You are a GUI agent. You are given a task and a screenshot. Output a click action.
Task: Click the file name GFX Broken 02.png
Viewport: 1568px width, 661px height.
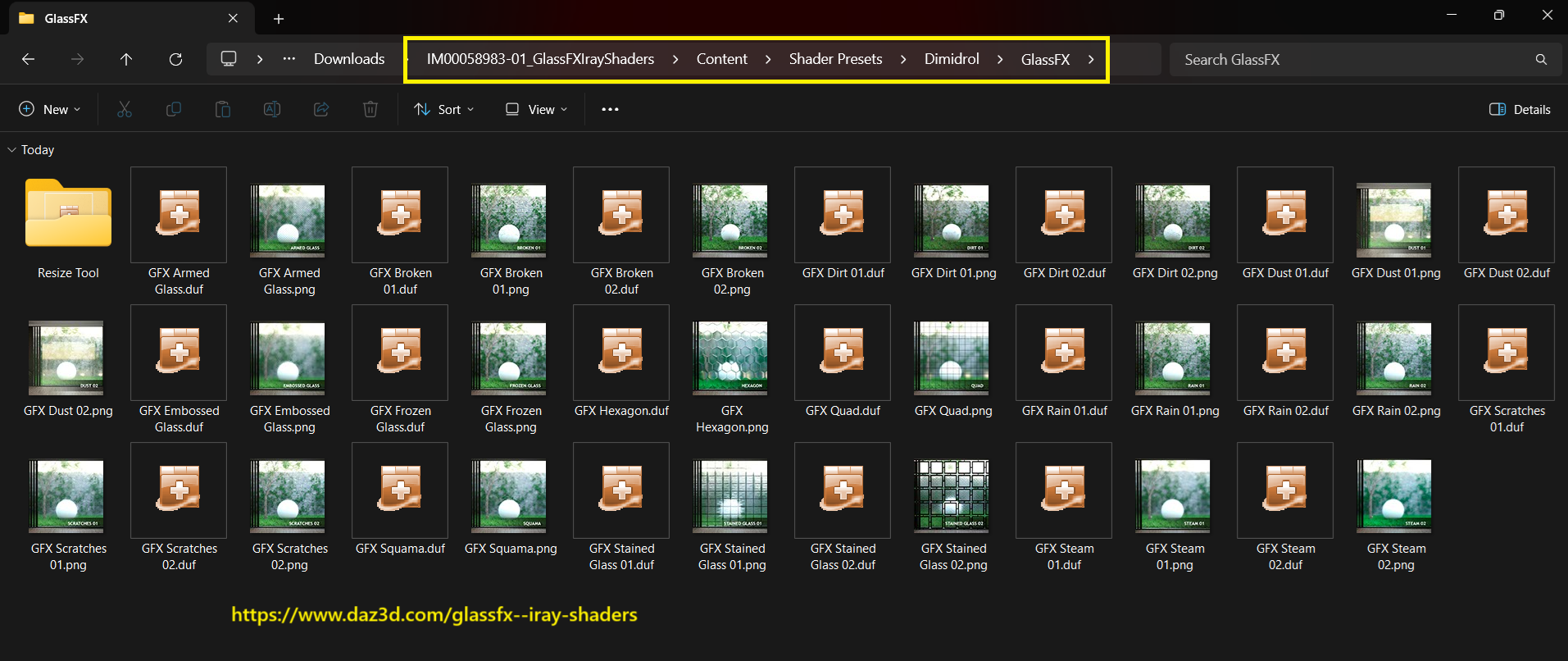click(x=733, y=281)
